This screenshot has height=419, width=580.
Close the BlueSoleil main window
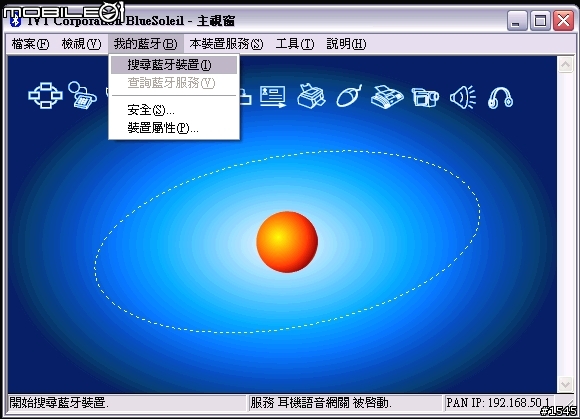[563, 21]
